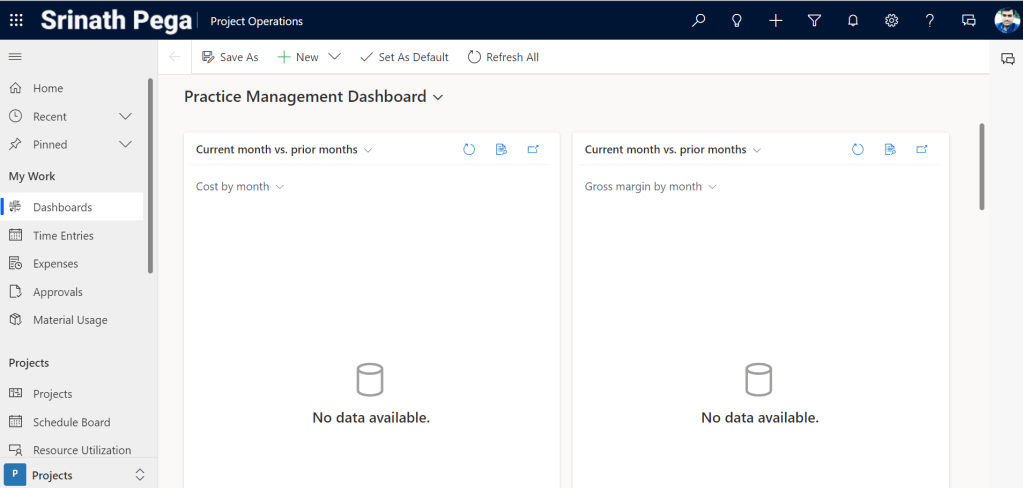Click Refresh All in the command bar

pyautogui.click(x=503, y=57)
